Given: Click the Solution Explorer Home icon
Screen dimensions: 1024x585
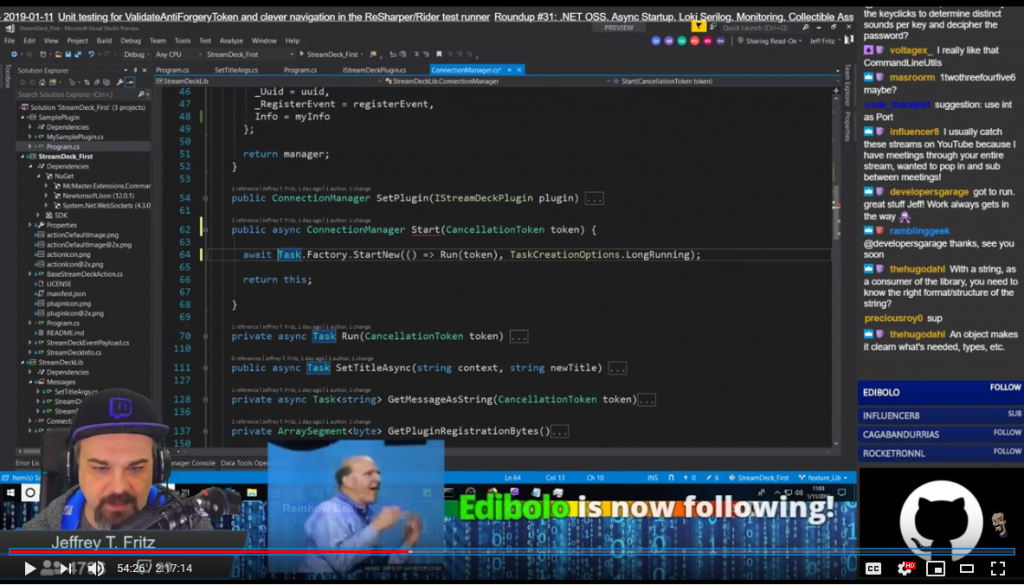Looking at the screenshot, I should pos(43,82).
